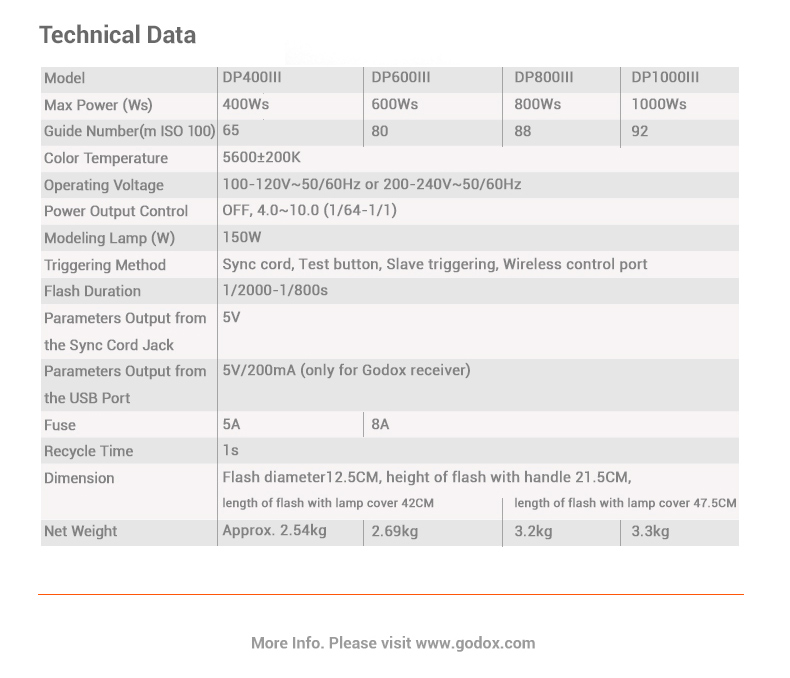Viewport: 790px width, 678px height.
Task: Select the 5600±200K value cell
Action: (x=261, y=158)
